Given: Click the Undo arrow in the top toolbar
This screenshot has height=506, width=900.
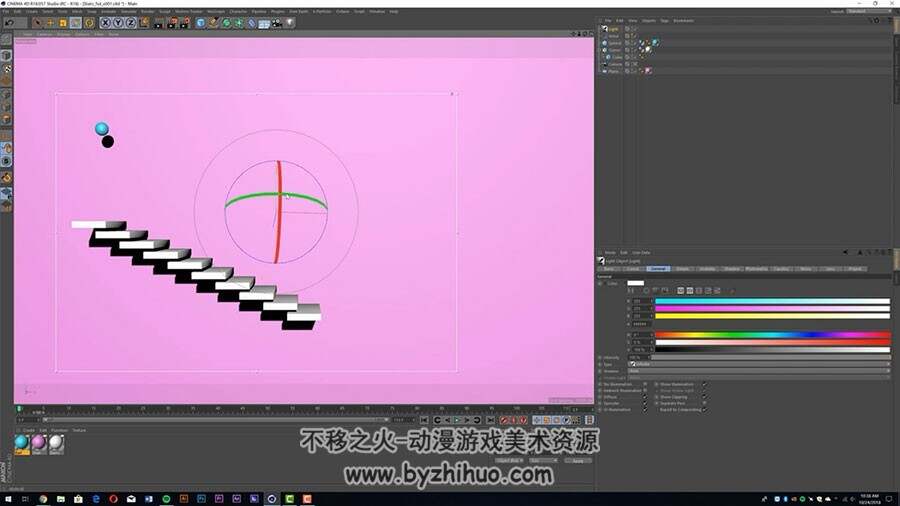Looking at the screenshot, I should click(10, 23).
